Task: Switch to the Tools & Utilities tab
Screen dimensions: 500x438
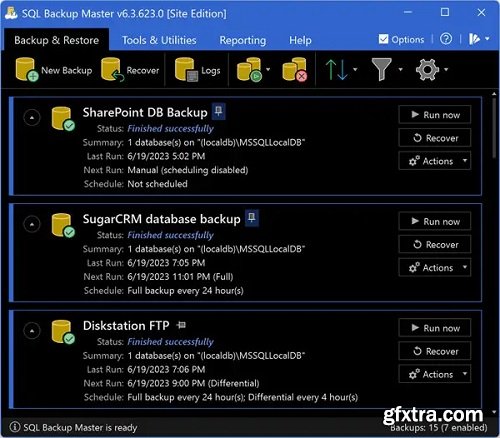Action: [x=159, y=40]
